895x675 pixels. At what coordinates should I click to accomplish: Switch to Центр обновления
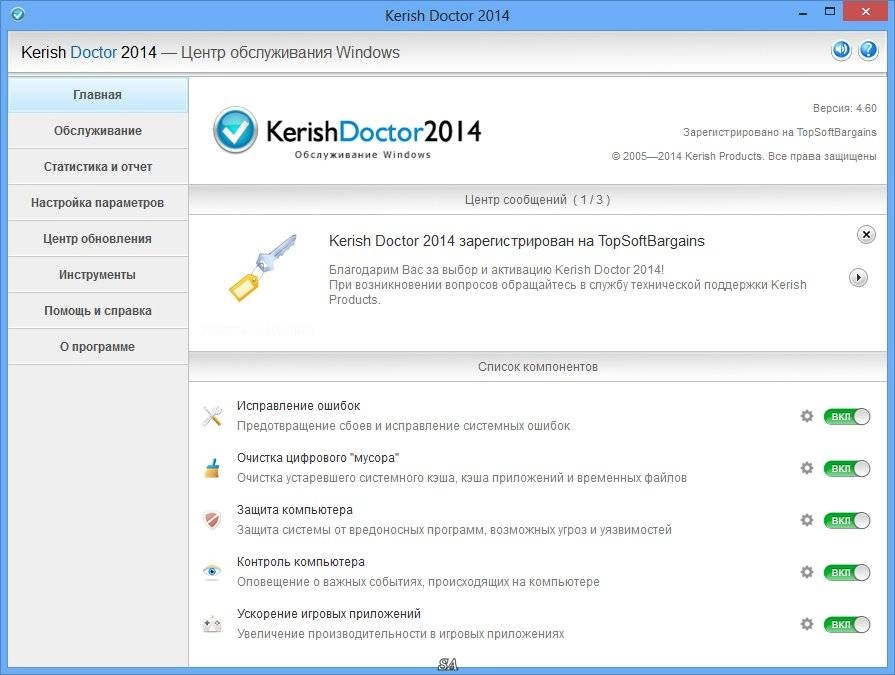pyautogui.click(x=98, y=239)
